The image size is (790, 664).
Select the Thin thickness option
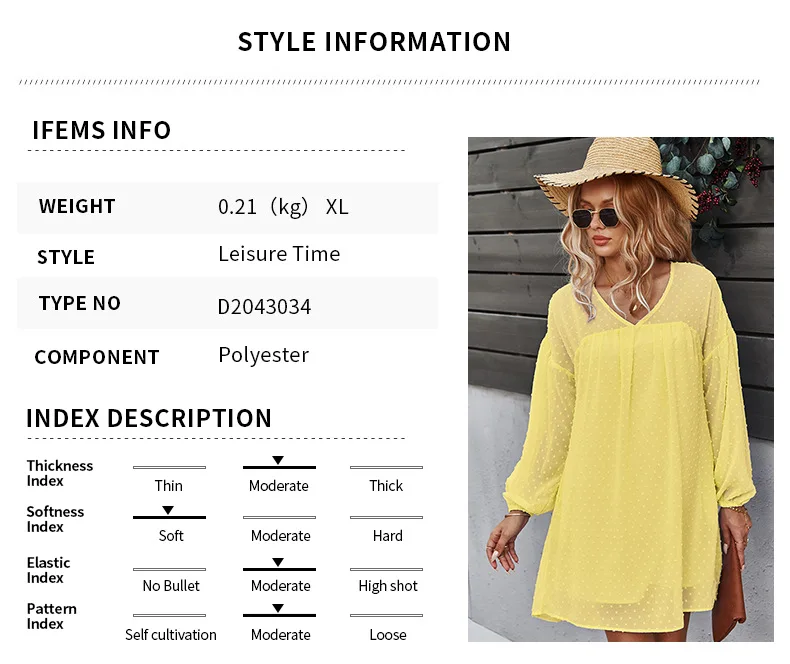[x=169, y=486]
